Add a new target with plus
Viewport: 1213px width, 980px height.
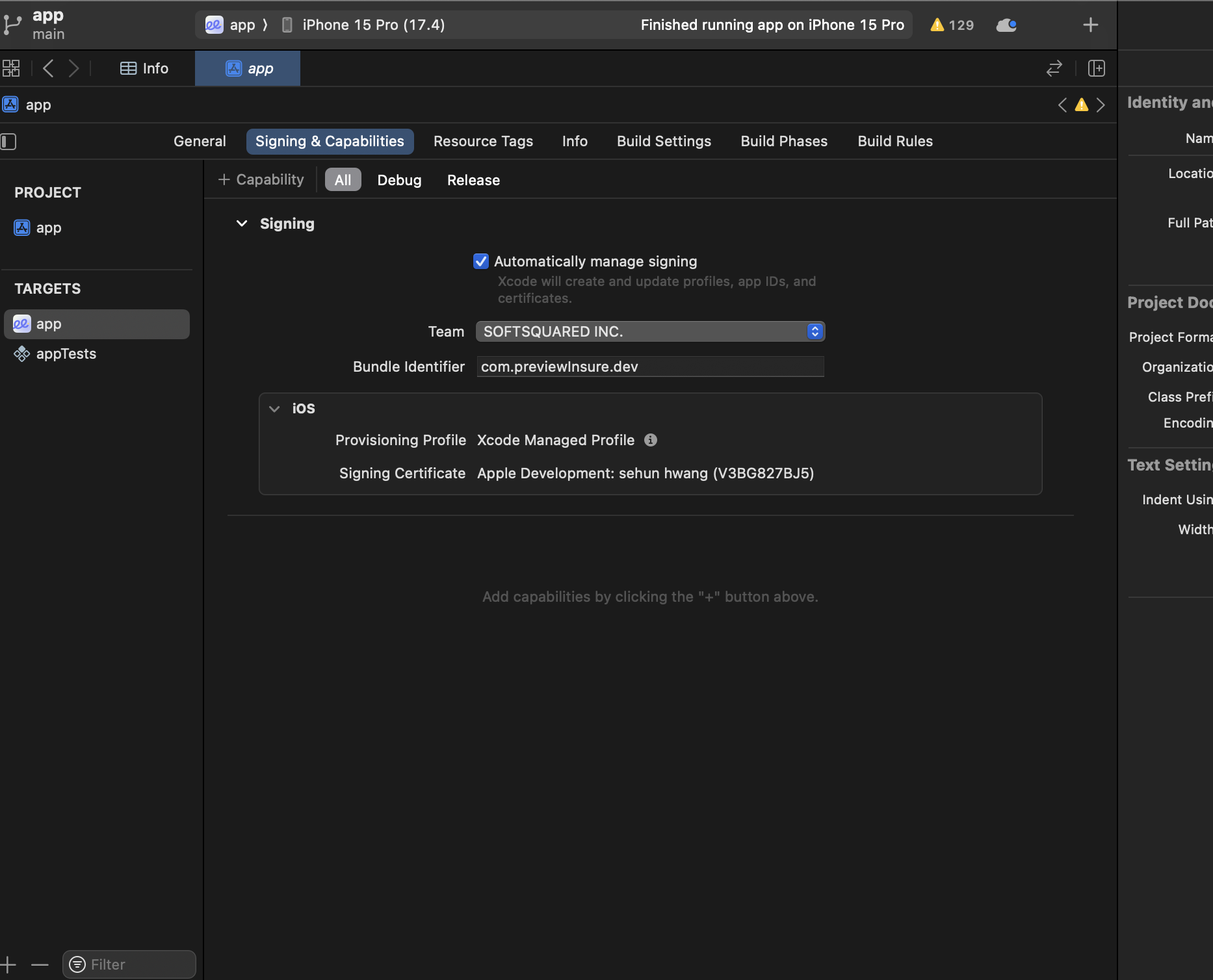click(x=8, y=964)
